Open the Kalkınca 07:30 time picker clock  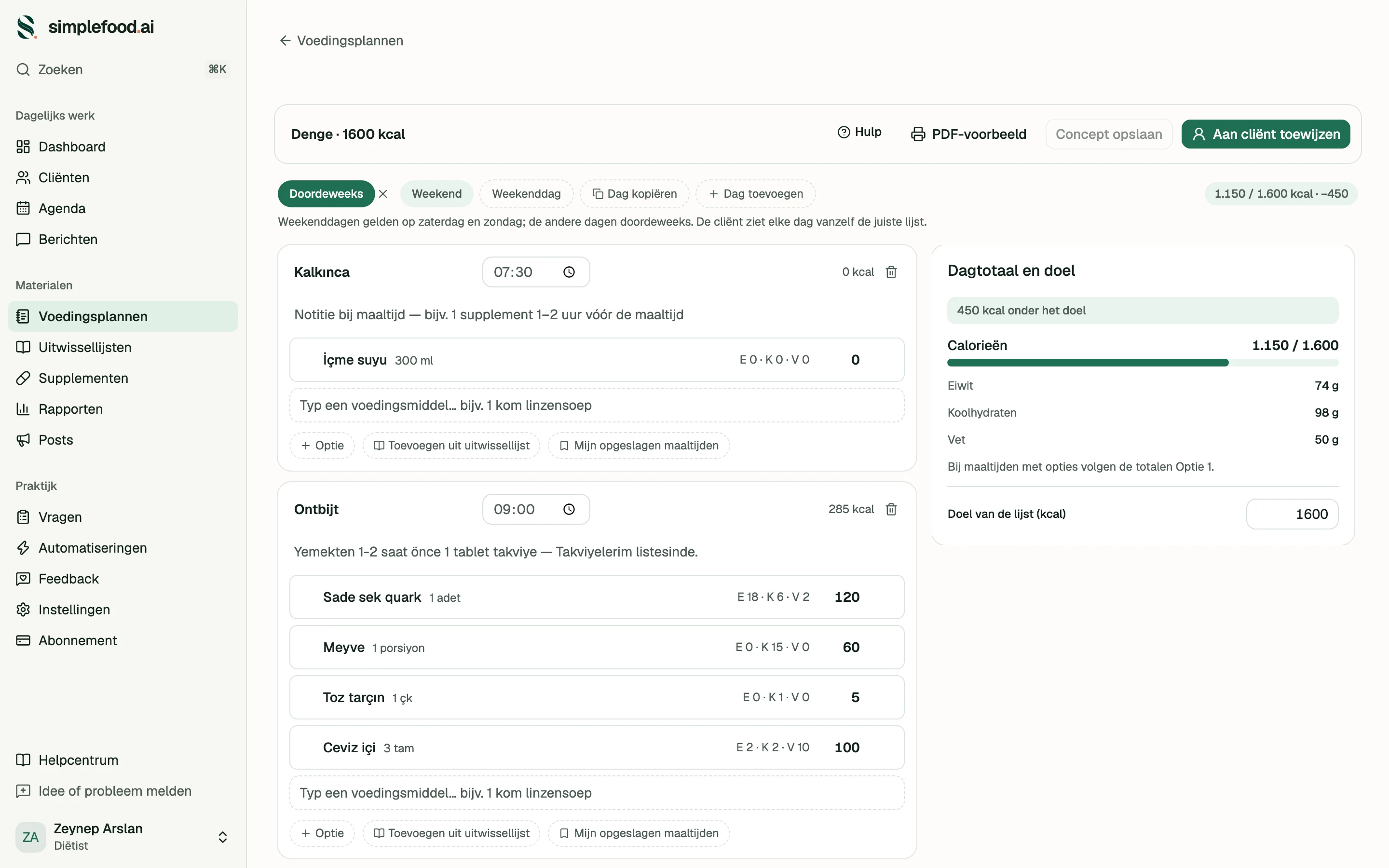569,272
